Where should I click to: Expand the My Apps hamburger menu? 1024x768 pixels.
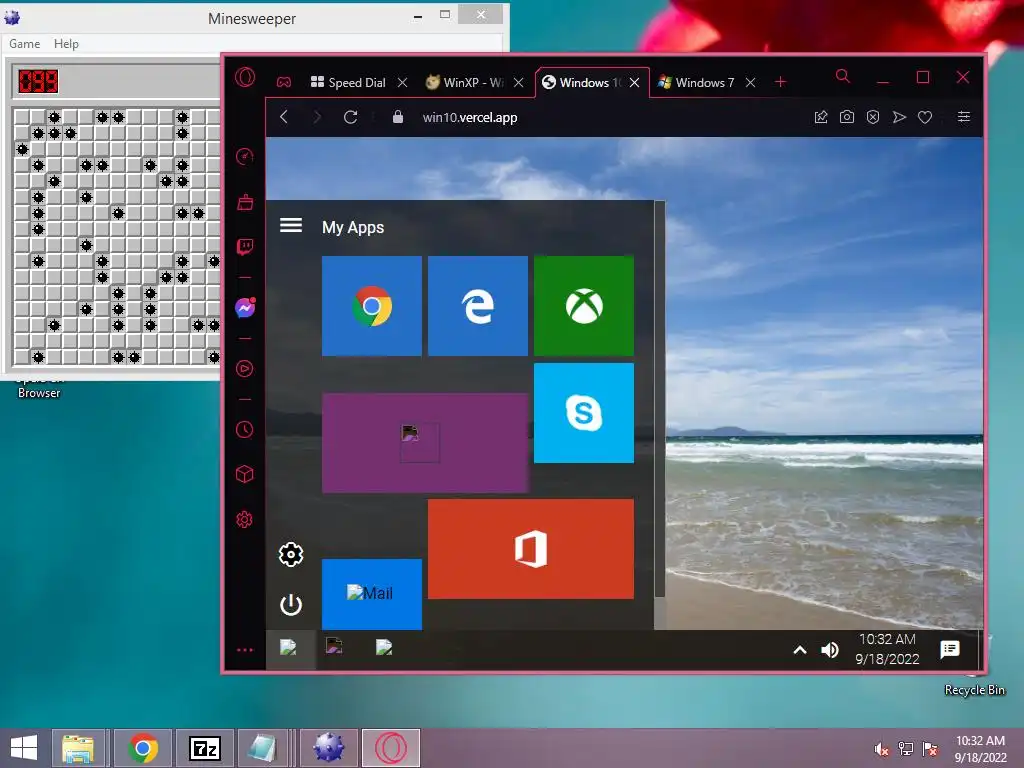291,226
